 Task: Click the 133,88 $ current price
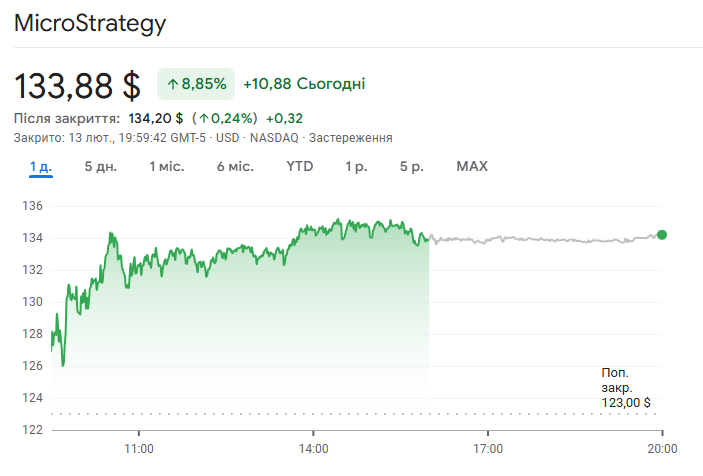(77, 86)
